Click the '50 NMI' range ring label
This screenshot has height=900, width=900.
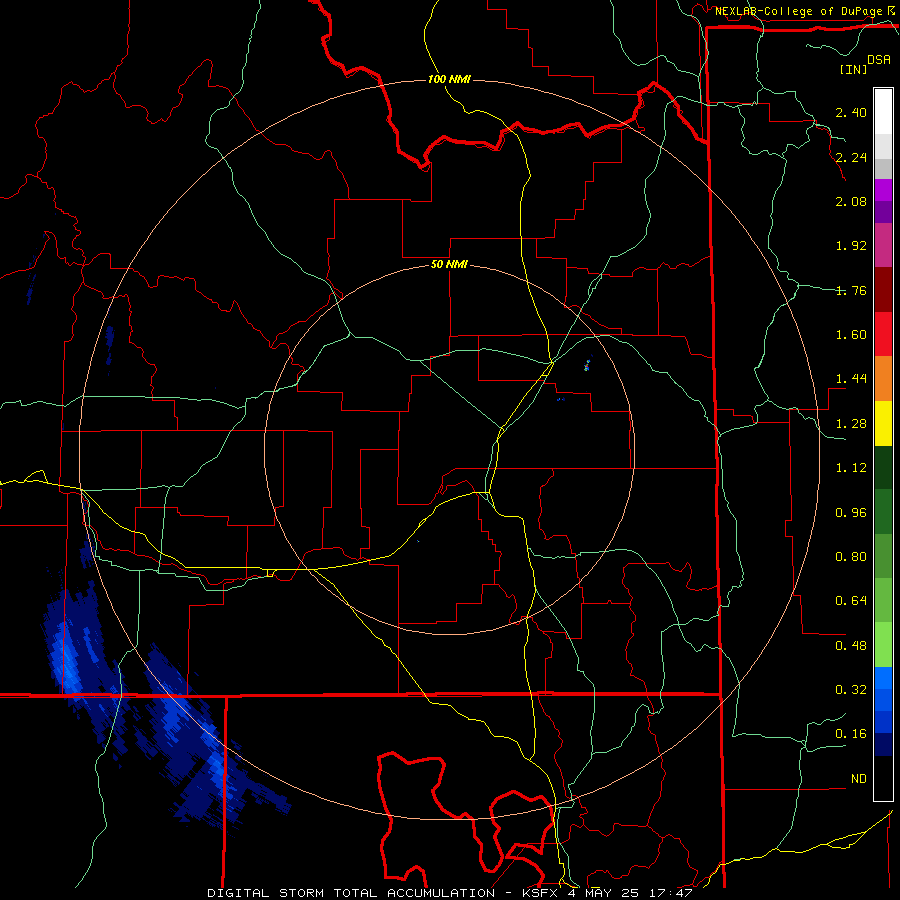tap(449, 265)
